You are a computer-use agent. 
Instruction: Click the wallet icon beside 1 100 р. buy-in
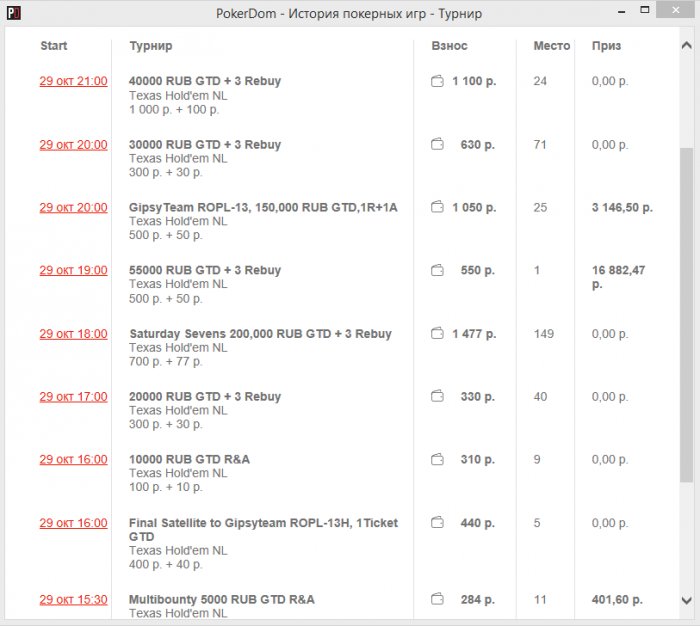pyautogui.click(x=437, y=82)
